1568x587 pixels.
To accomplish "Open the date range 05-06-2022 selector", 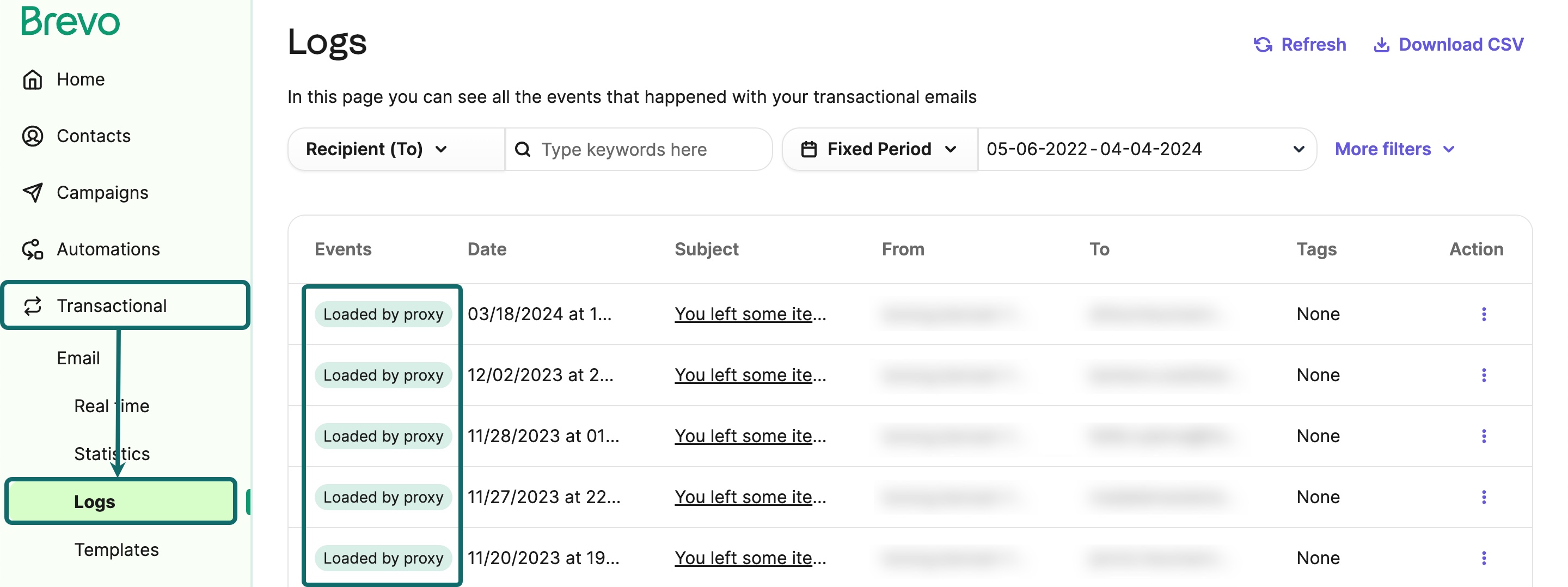I will pos(1144,149).
